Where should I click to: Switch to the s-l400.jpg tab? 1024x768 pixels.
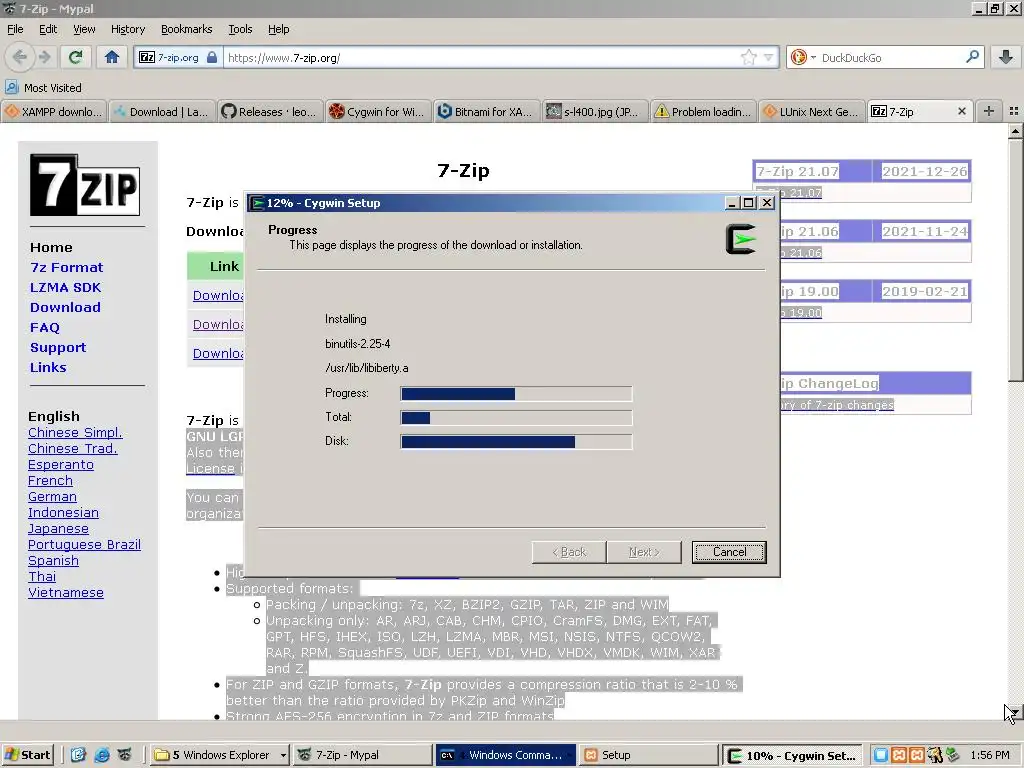(x=594, y=112)
